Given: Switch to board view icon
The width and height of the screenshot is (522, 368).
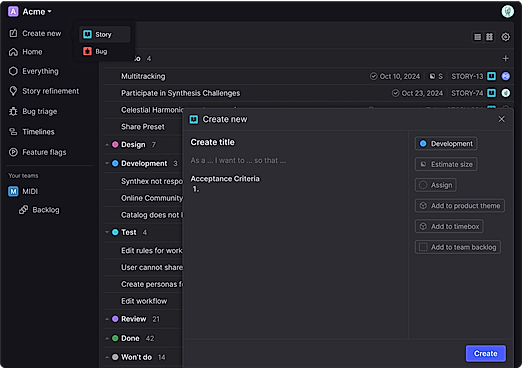Looking at the screenshot, I should click(x=489, y=37).
